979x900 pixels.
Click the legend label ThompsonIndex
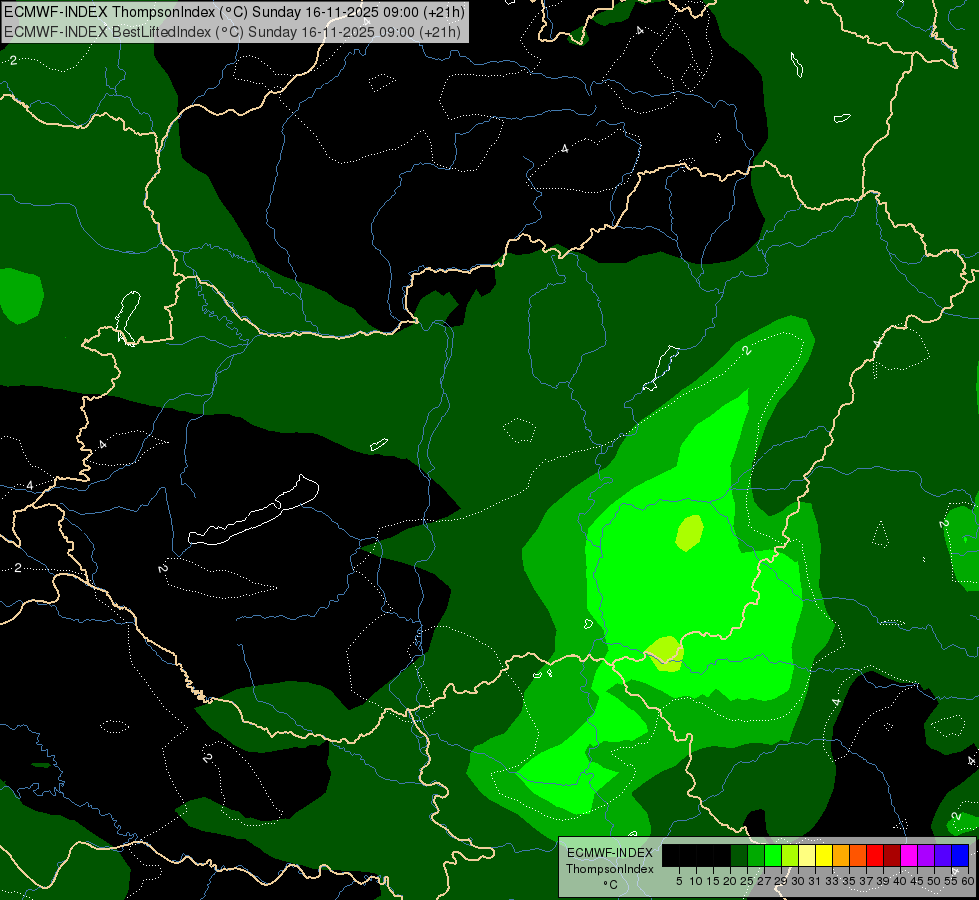(x=610, y=869)
